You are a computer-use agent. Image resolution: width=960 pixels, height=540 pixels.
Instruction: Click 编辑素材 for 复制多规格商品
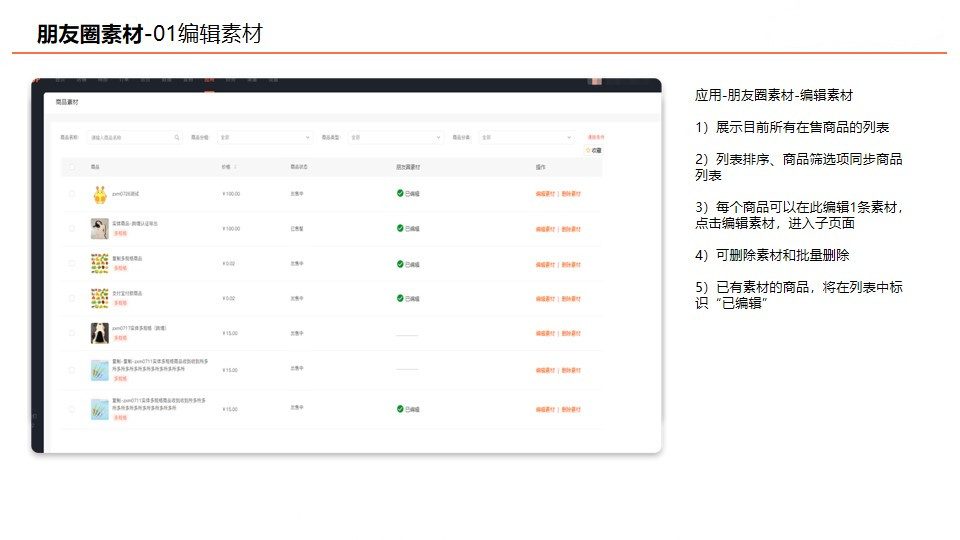click(x=545, y=264)
